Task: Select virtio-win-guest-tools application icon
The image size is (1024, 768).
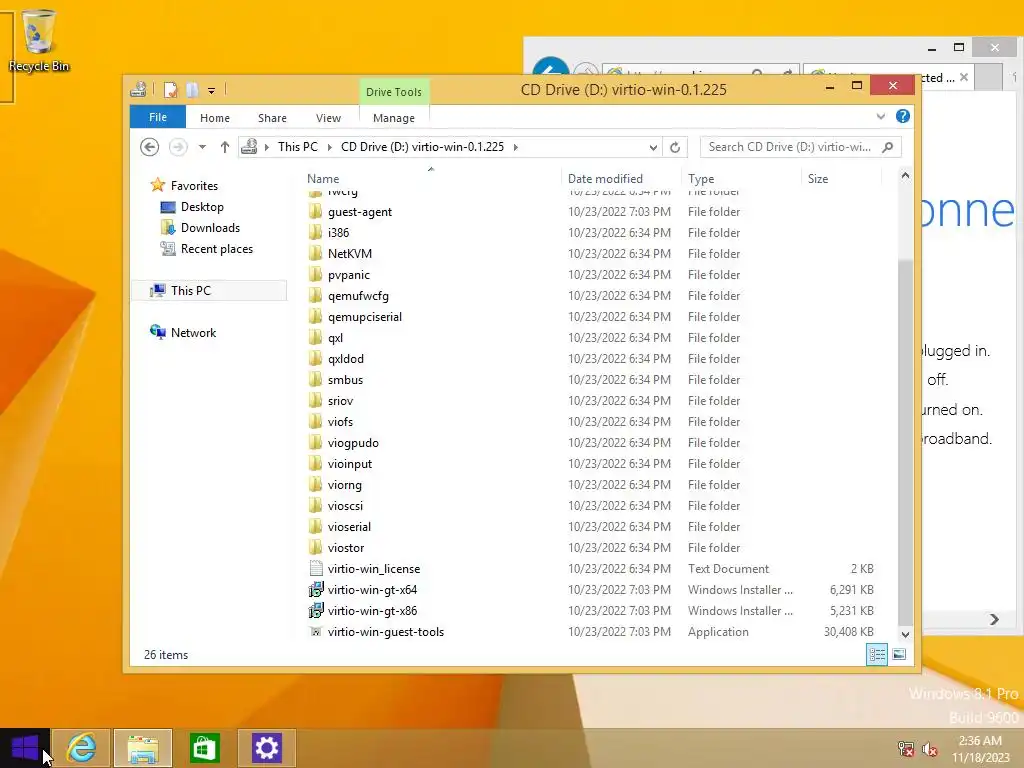Action: [x=316, y=632]
